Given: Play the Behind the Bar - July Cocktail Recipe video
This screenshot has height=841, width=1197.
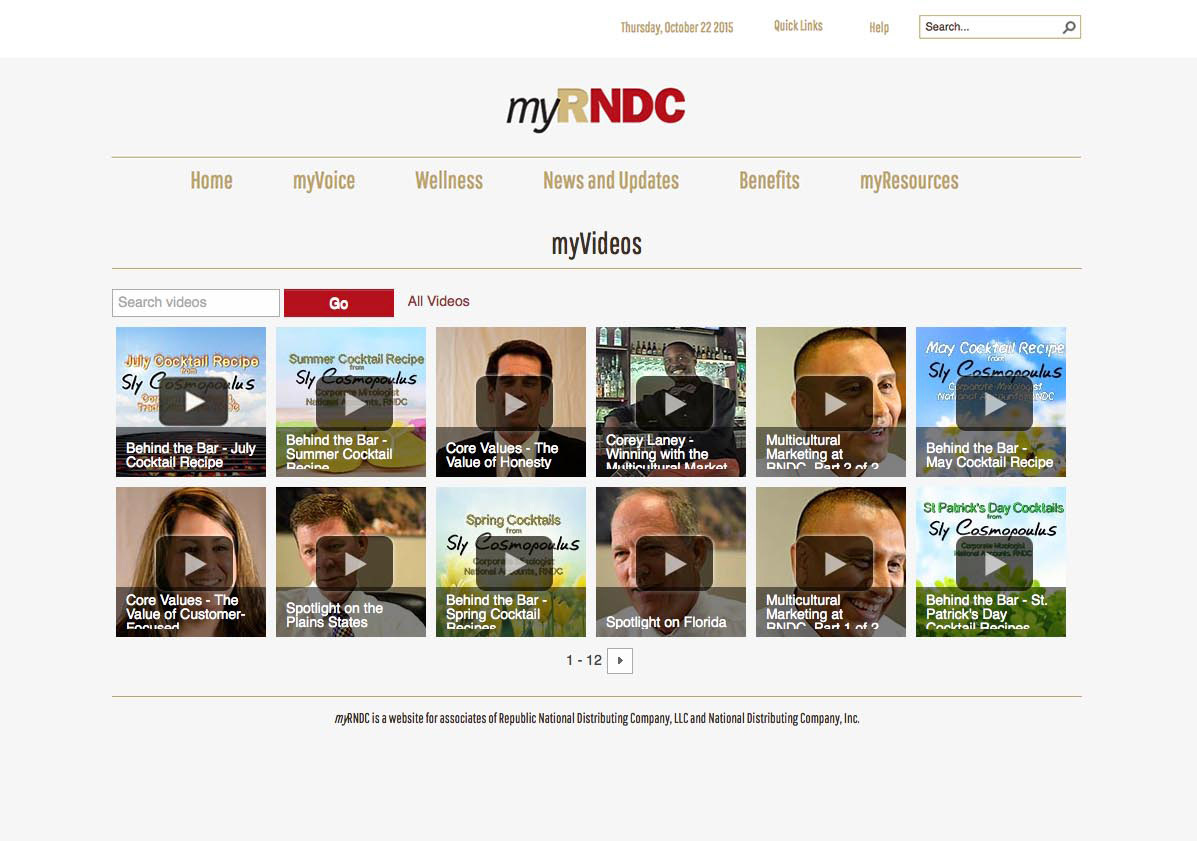Looking at the screenshot, I should tap(193, 401).
